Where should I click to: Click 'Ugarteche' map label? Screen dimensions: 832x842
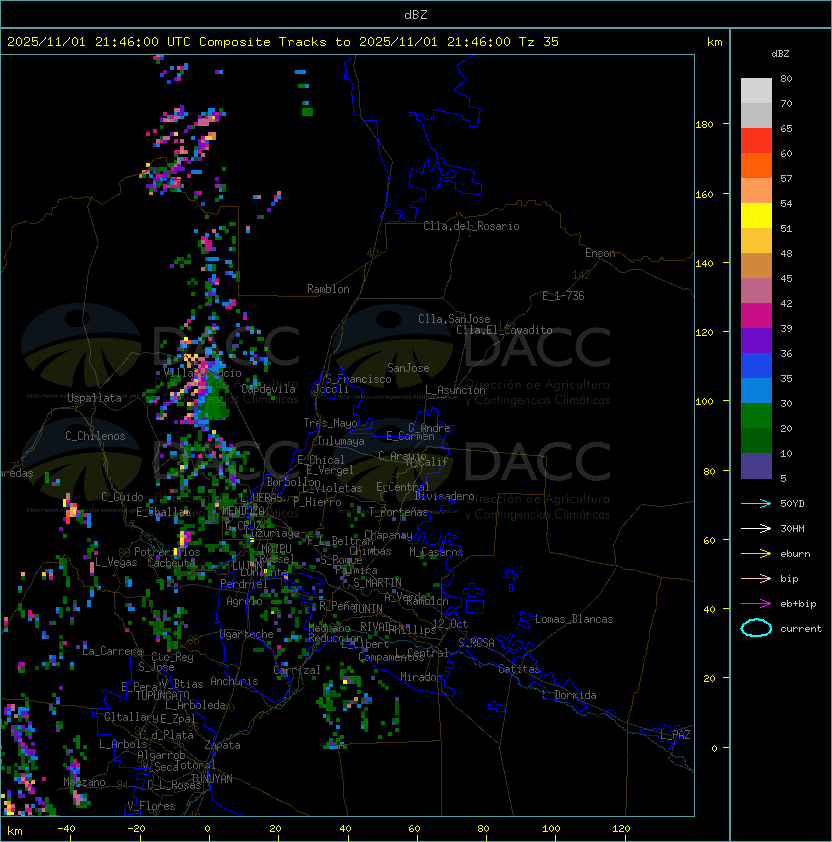coord(247,634)
